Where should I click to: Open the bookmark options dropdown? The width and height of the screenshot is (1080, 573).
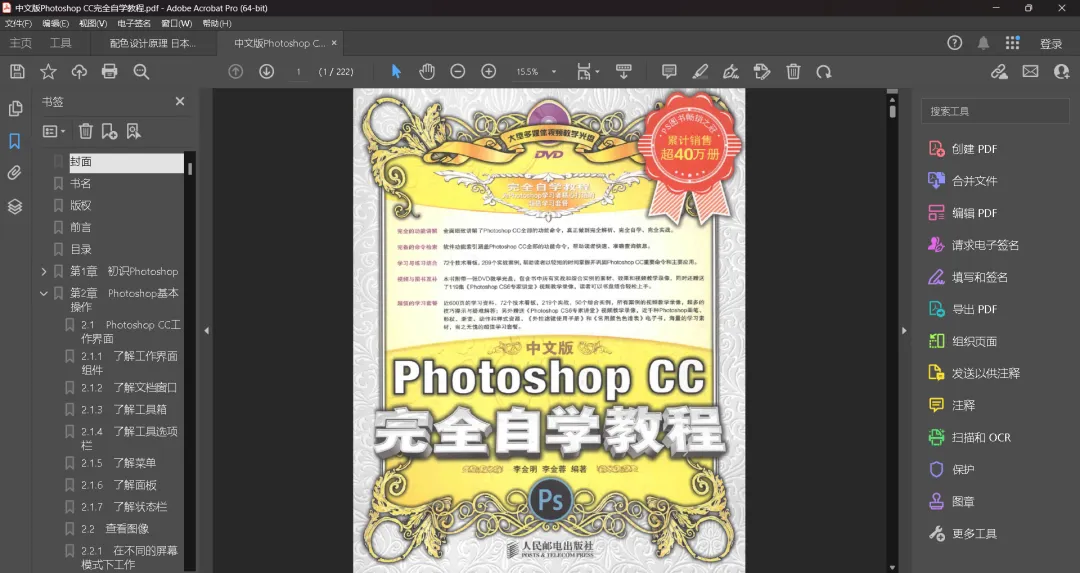pos(54,131)
